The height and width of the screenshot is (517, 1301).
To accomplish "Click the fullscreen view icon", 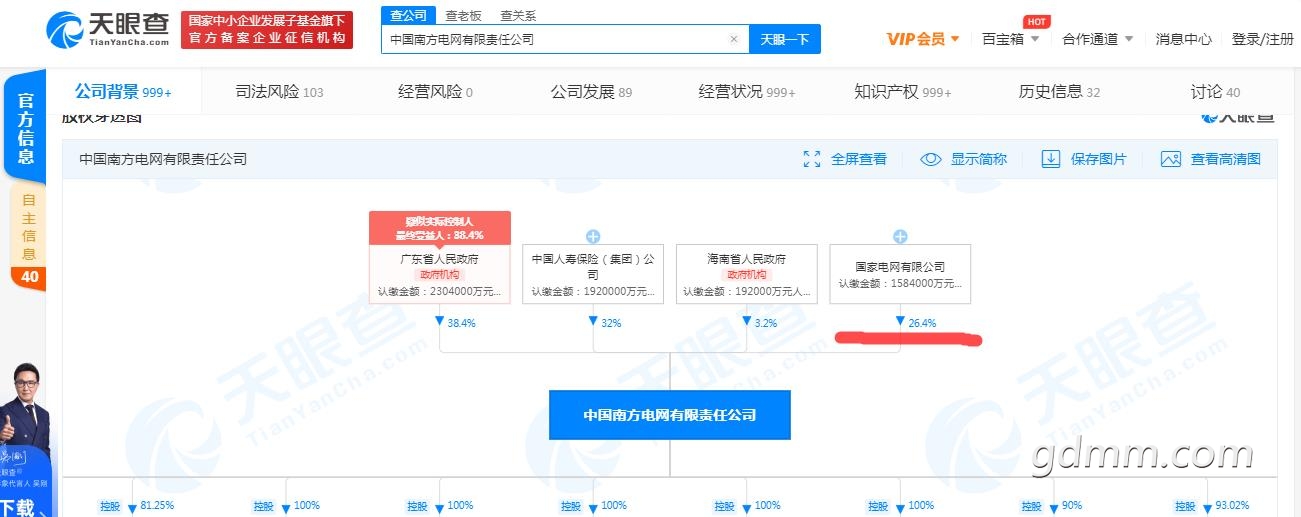I will pos(812,159).
